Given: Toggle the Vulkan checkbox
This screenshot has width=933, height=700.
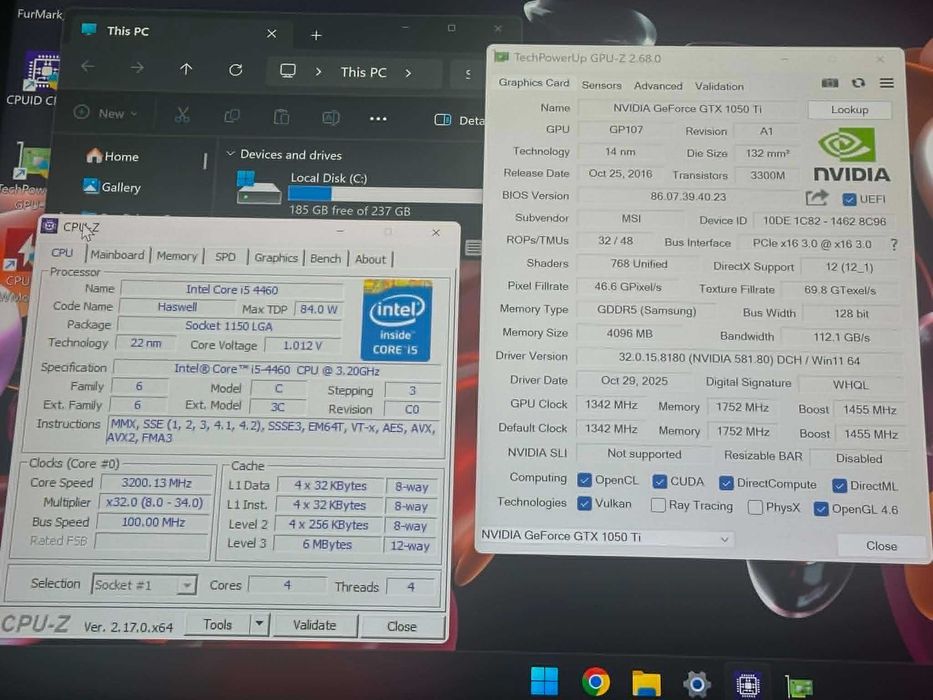Looking at the screenshot, I should 584,504.
